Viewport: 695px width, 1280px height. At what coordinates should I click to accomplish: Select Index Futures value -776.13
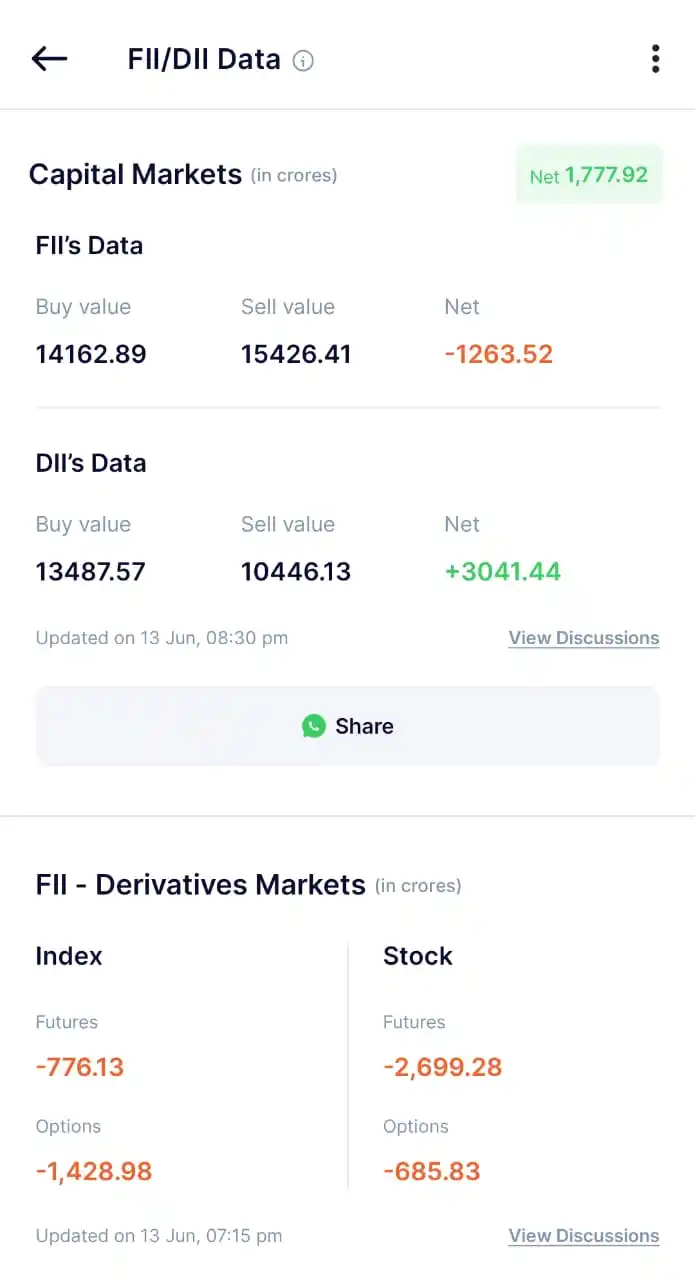(x=80, y=1067)
